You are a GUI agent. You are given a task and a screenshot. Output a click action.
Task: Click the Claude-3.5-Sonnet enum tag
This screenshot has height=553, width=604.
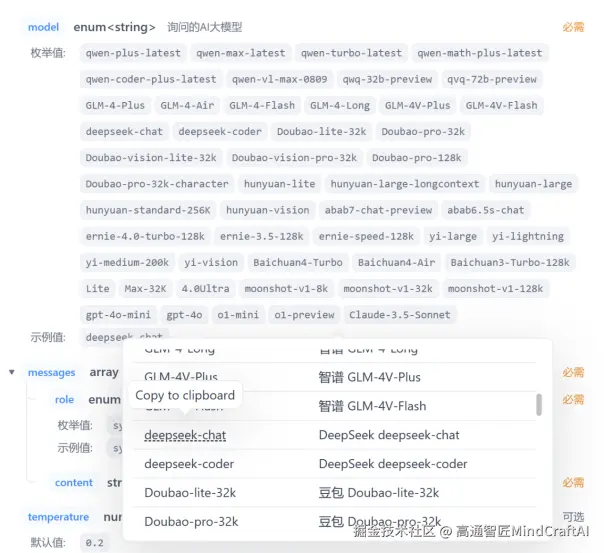pyautogui.click(x=400, y=315)
